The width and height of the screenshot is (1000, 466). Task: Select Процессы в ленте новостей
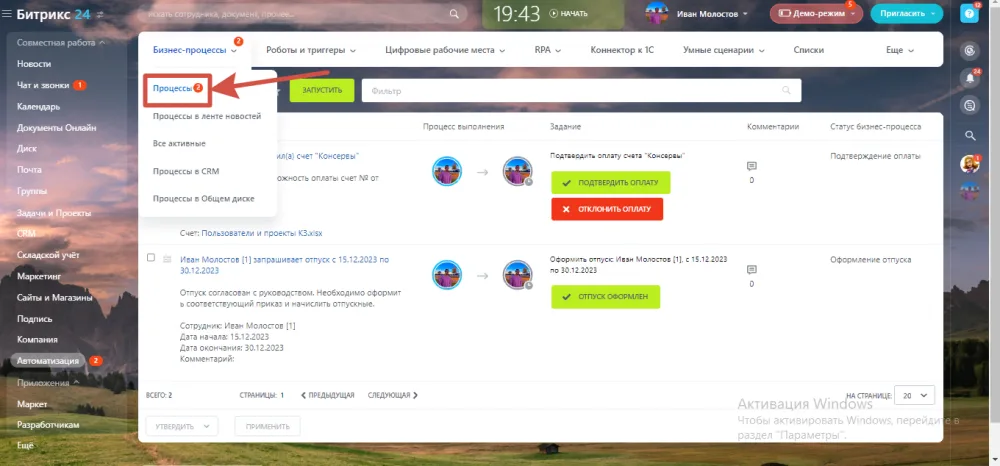(x=207, y=117)
